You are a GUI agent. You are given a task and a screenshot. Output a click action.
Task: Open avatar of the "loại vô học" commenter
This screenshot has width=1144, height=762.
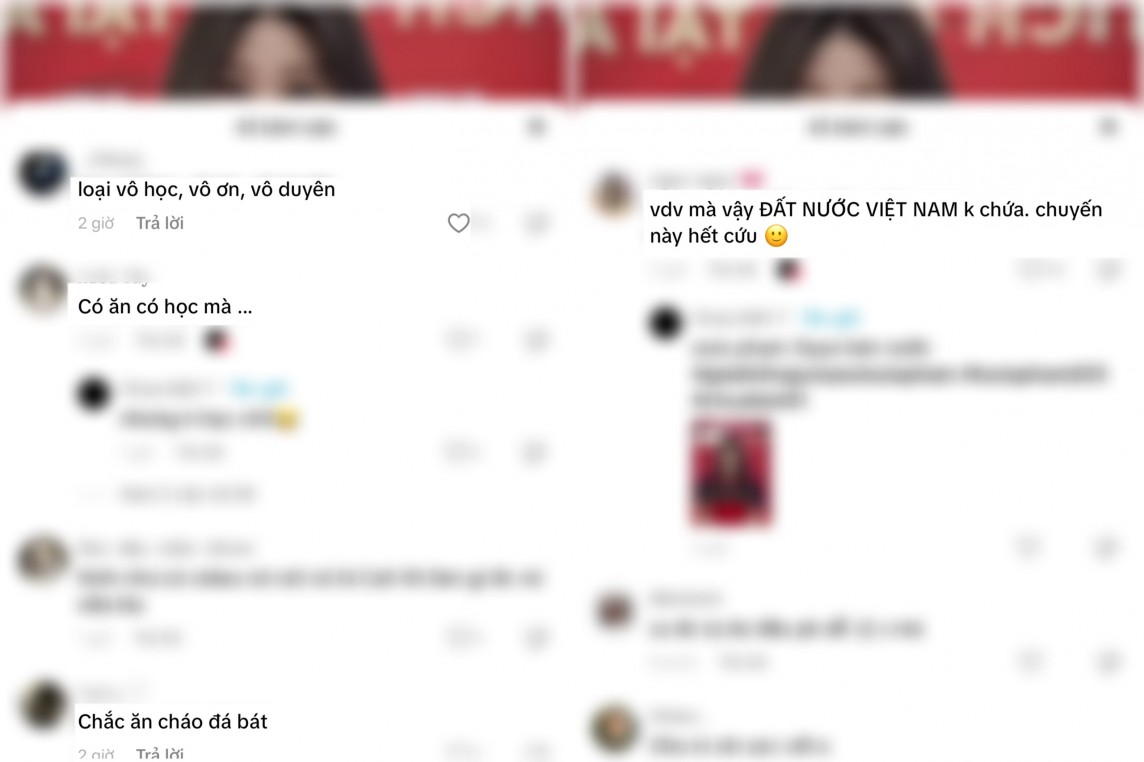point(43,174)
